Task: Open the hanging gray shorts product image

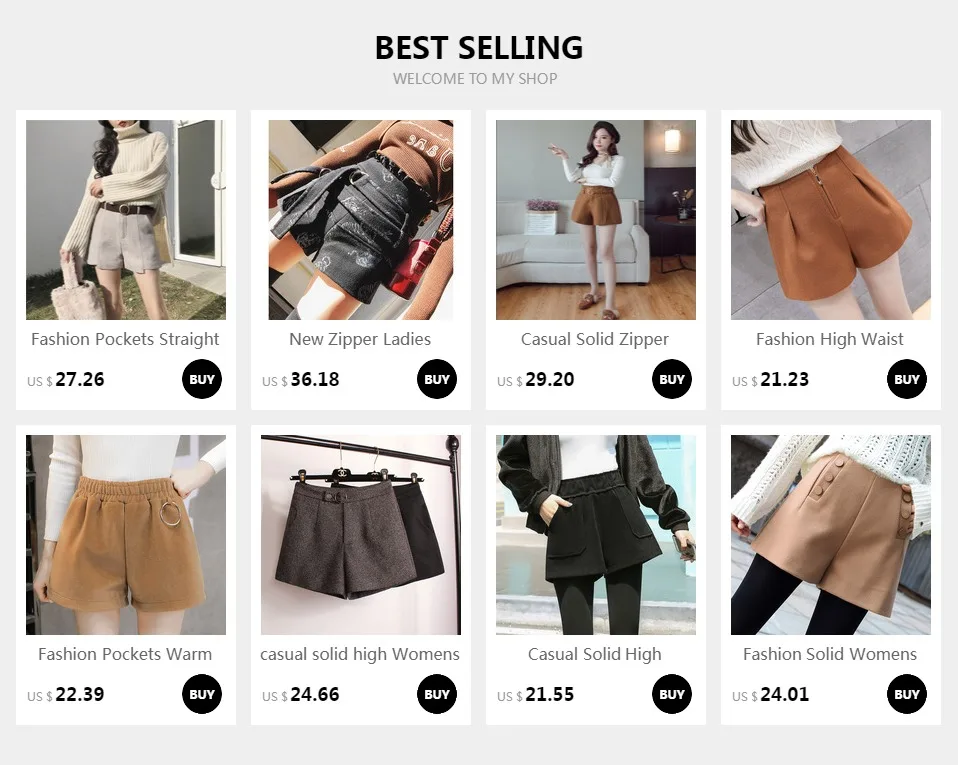Action: pos(360,535)
